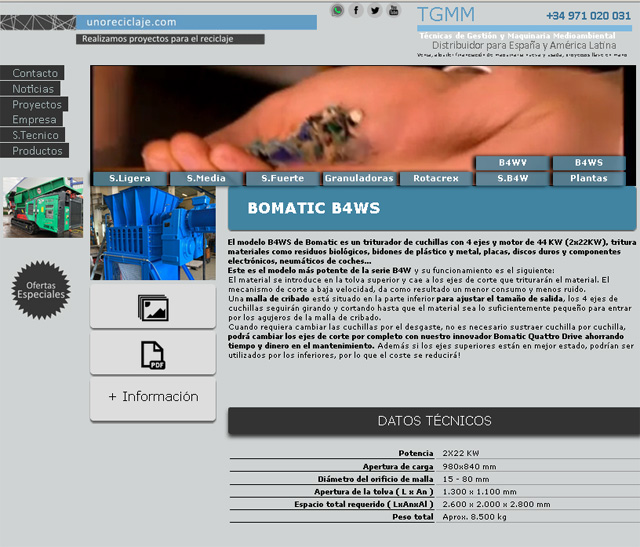Image resolution: width=640 pixels, height=547 pixels.
Task: Open the YouTube channel icon
Action: [394, 11]
